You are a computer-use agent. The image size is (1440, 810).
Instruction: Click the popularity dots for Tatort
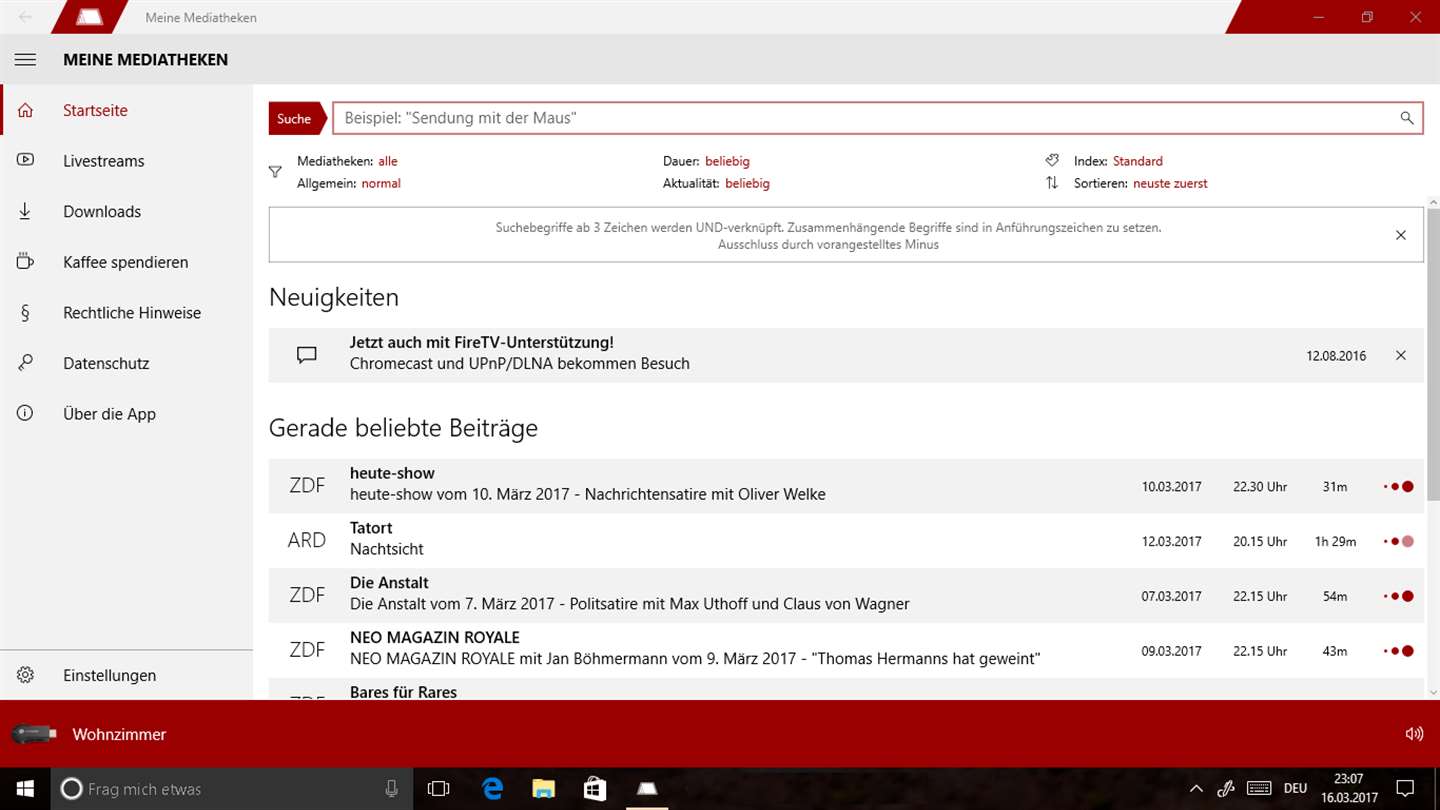coord(1398,542)
